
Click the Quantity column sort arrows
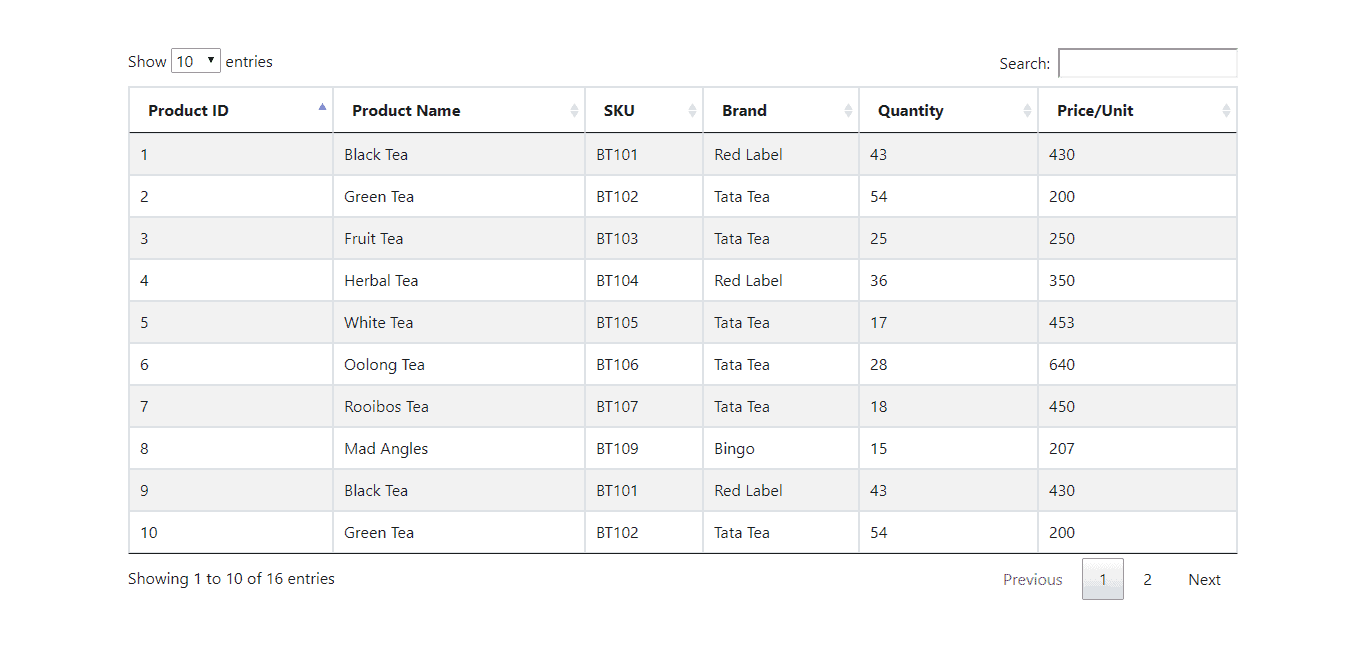(1027, 111)
